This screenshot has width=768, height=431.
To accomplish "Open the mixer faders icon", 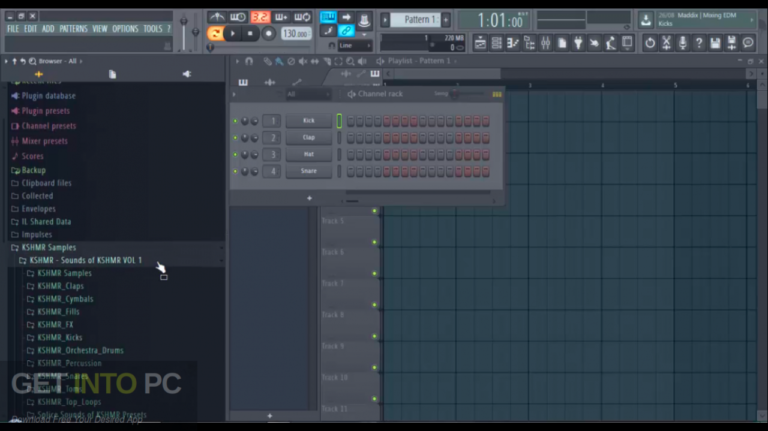I will (x=546, y=43).
